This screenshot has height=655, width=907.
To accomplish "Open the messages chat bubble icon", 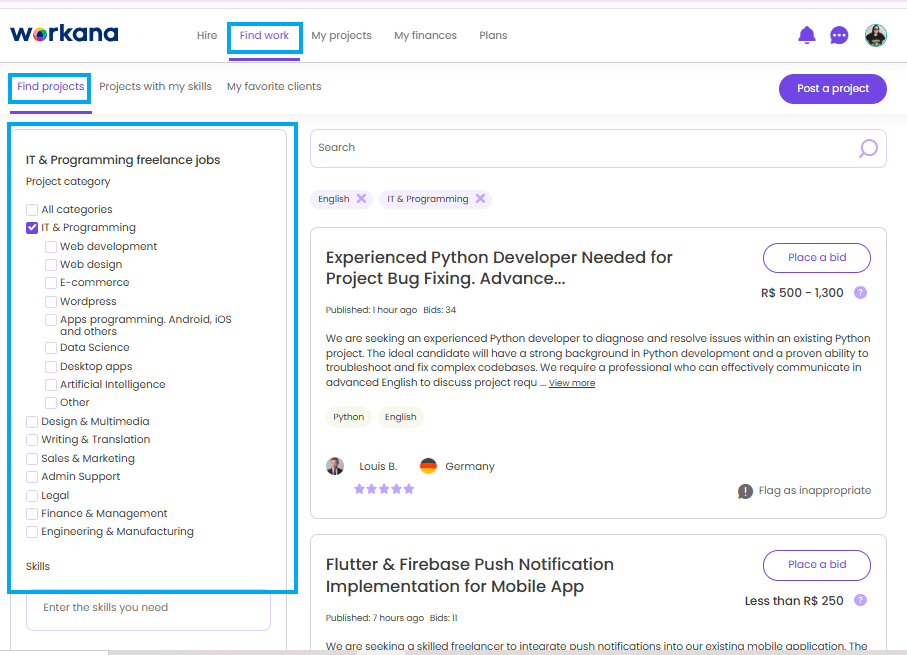I will coord(839,36).
